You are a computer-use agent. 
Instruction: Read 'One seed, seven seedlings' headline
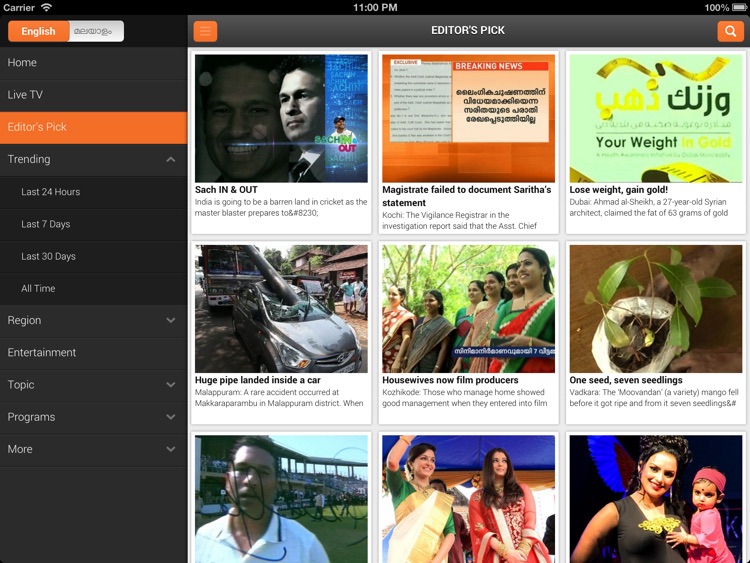point(626,380)
